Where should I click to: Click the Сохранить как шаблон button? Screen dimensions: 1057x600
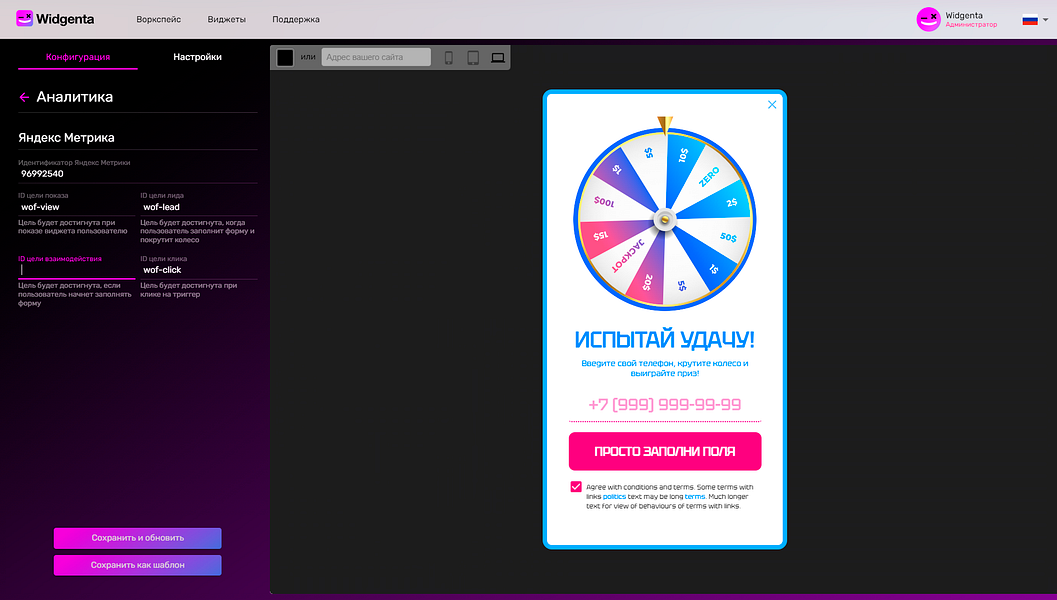138,565
